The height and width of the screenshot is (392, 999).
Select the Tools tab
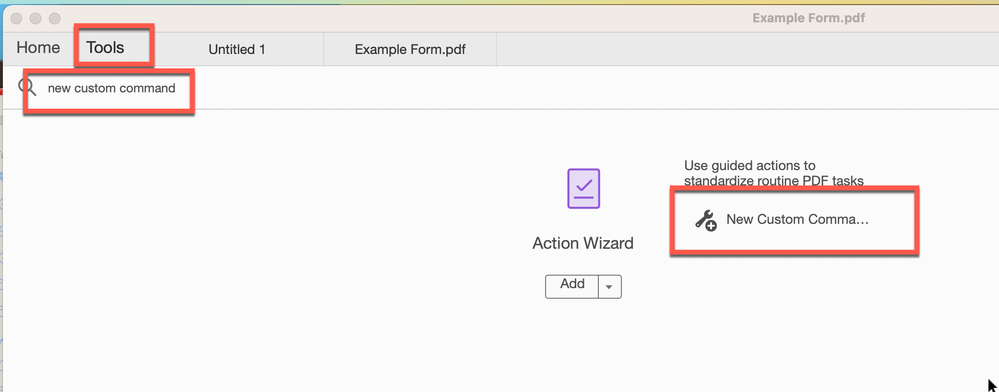point(105,48)
